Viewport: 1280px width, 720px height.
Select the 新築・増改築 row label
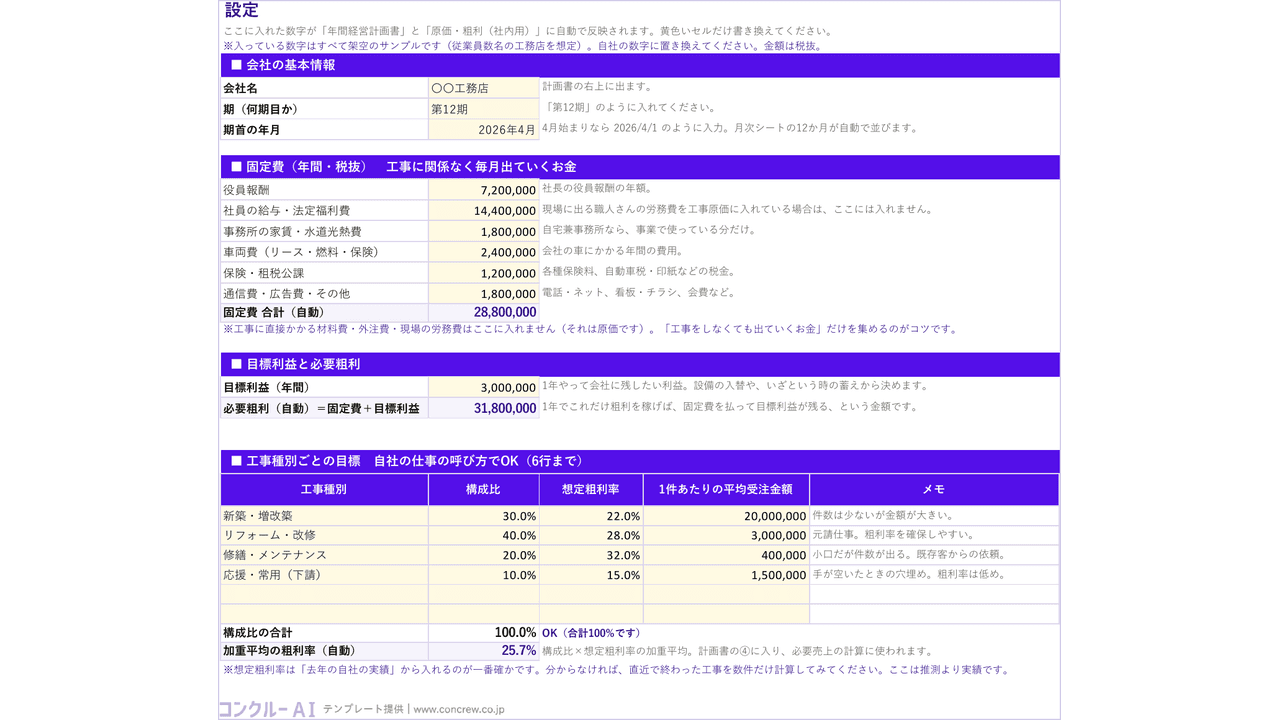coord(324,516)
